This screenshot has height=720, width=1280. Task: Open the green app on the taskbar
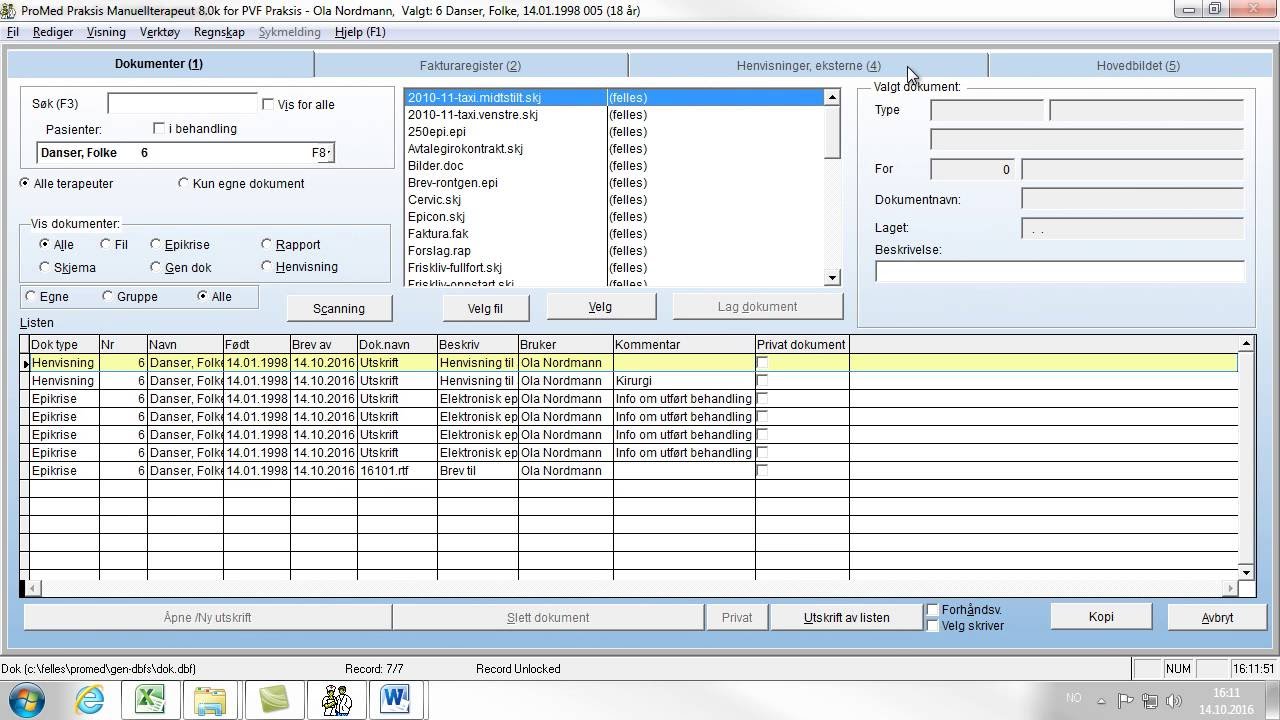274,699
